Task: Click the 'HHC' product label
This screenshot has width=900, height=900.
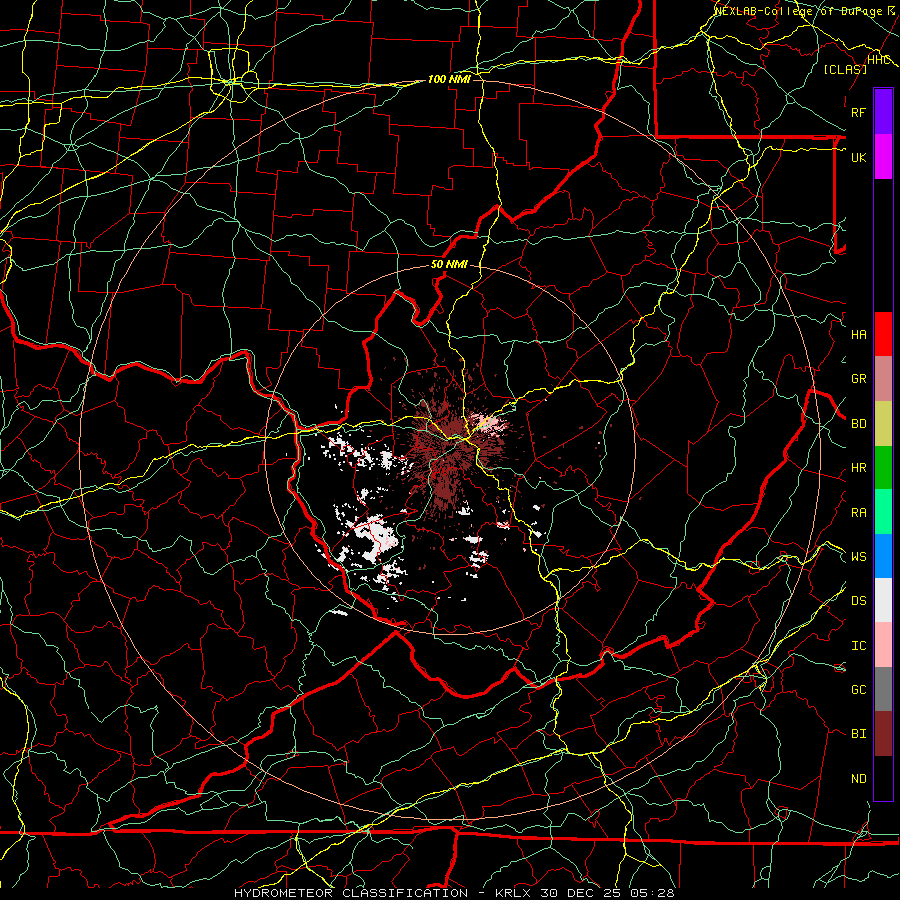Action: click(x=879, y=60)
